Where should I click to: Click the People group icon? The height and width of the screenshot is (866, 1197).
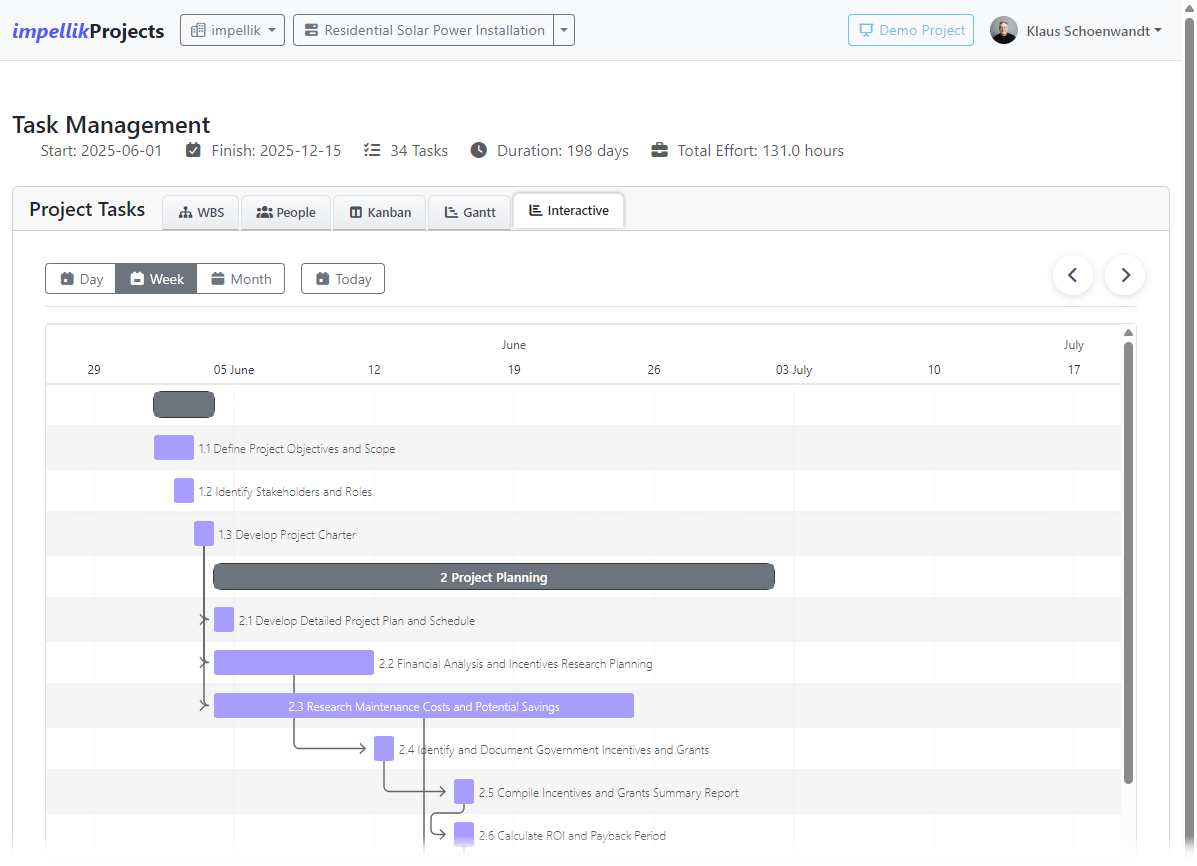click(264, 212)
